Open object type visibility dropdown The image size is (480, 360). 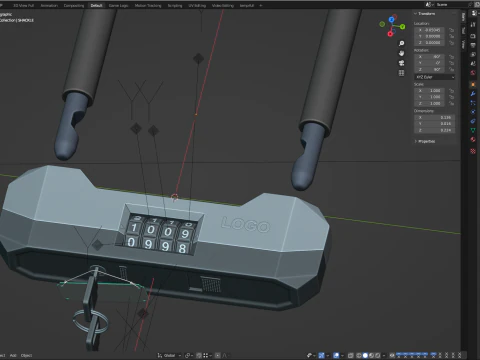pyautogui.click(x=312, y=355)
